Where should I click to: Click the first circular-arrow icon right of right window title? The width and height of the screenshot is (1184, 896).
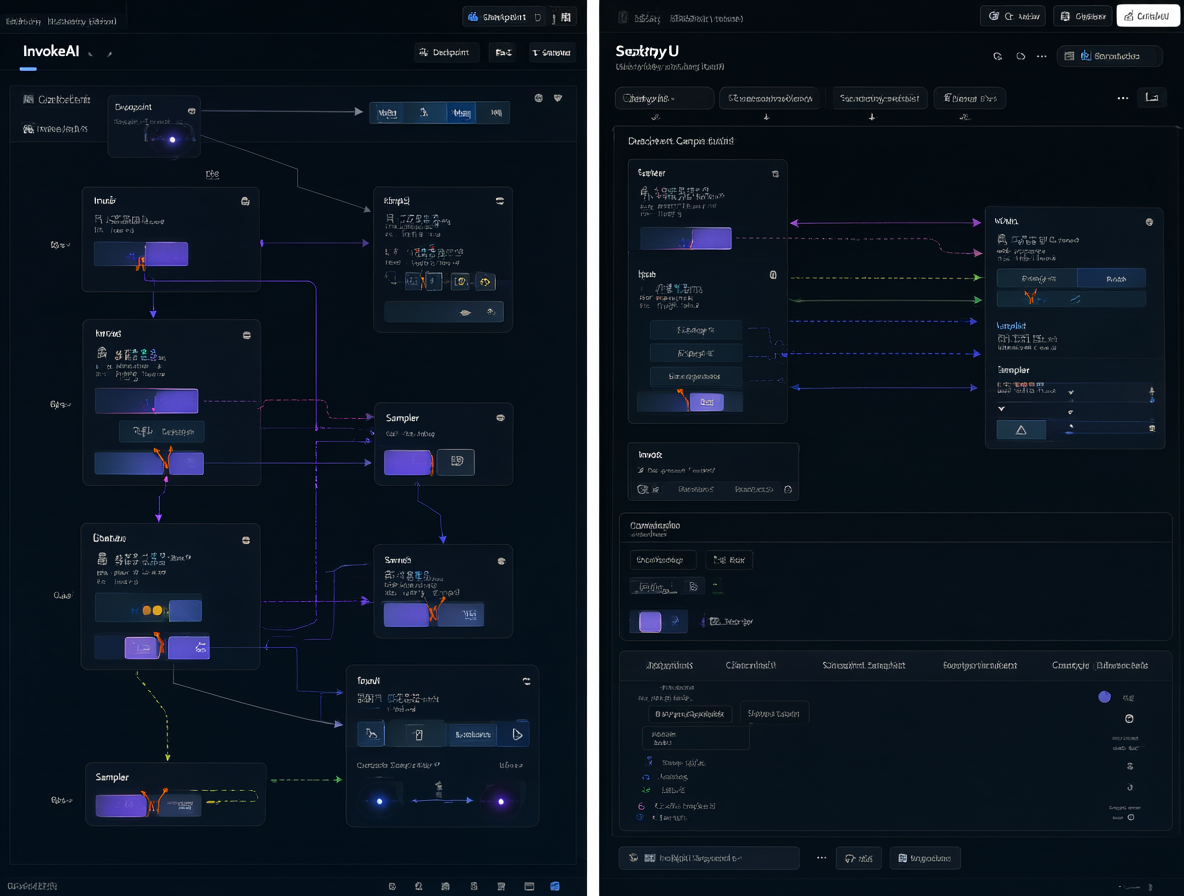[x=997, y=57]
